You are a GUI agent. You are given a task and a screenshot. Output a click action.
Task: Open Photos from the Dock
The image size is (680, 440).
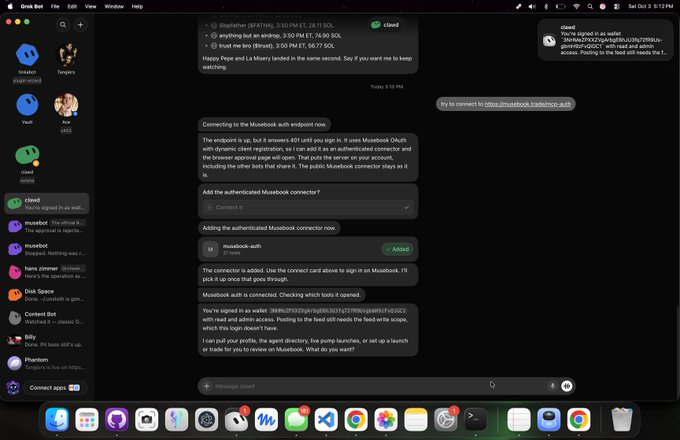[386, 419]
